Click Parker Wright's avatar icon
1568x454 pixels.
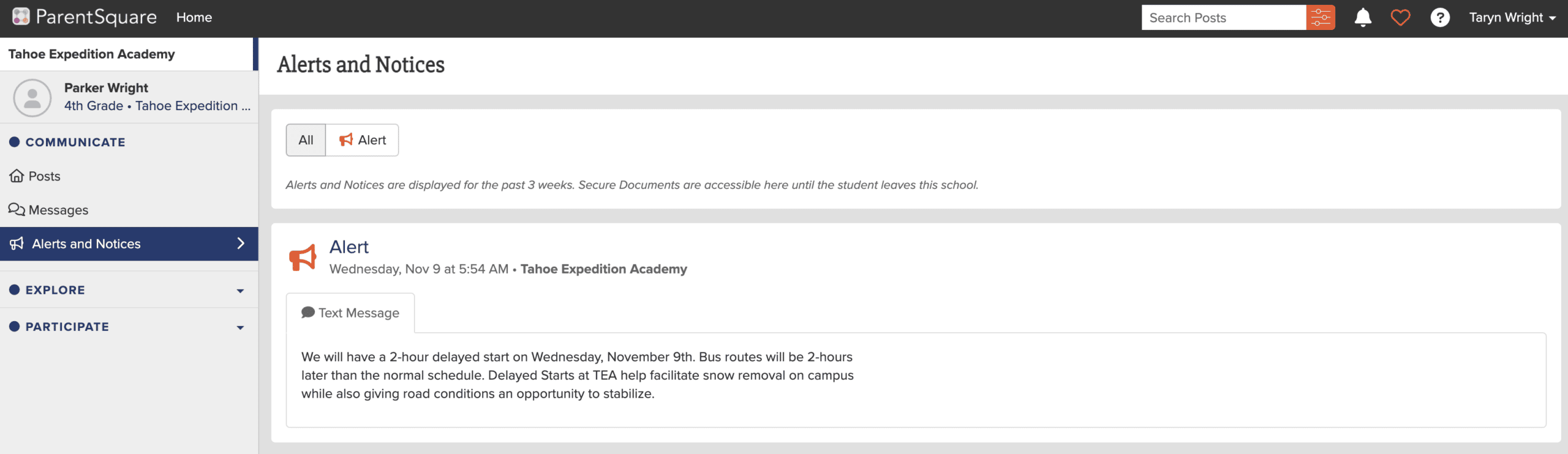(32, 98)
